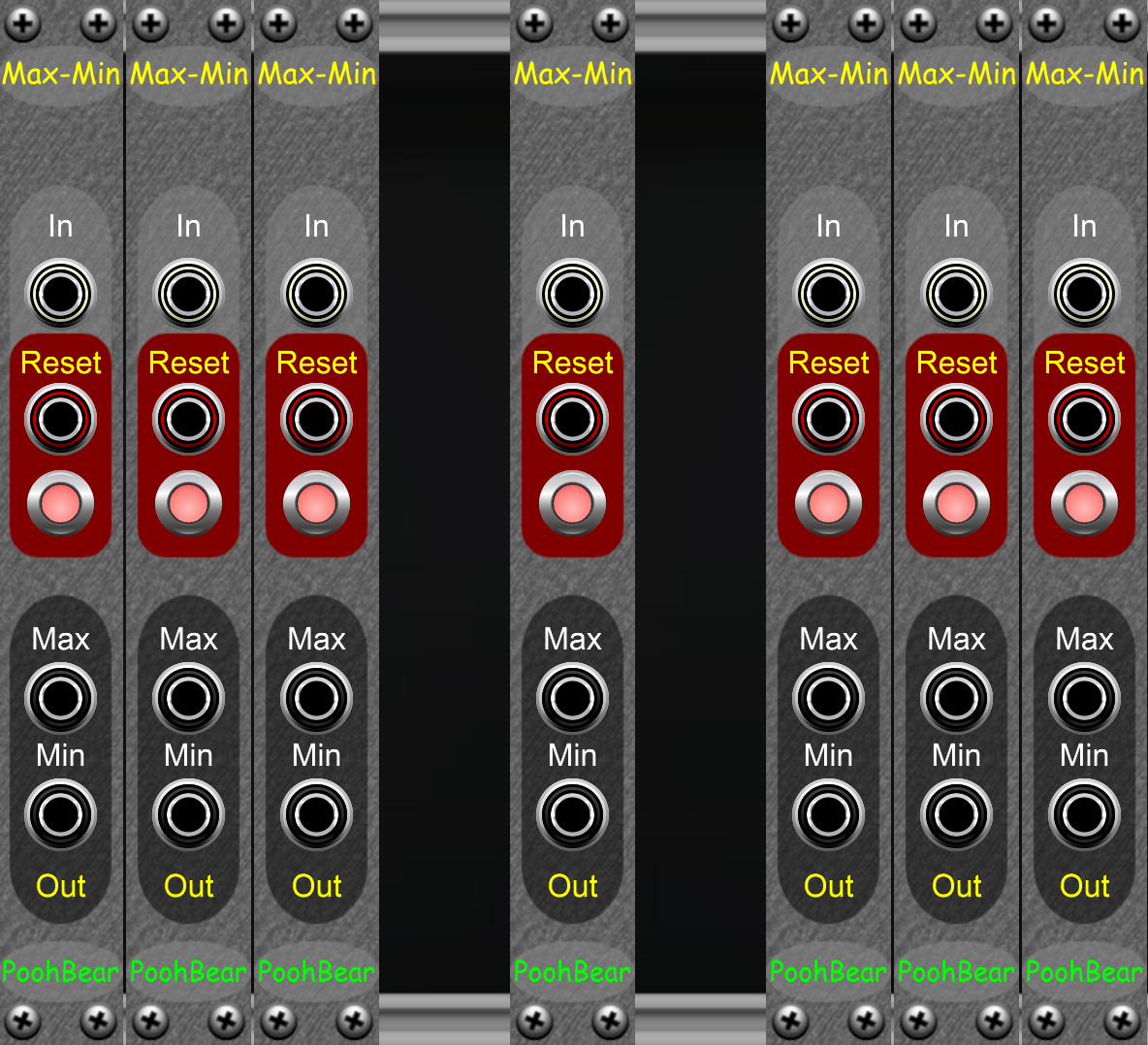The height and width of the screenshot is (1045, 1148).
Task: Click the Max output jack on the leftmost module
Action: [x=60, y=696]
